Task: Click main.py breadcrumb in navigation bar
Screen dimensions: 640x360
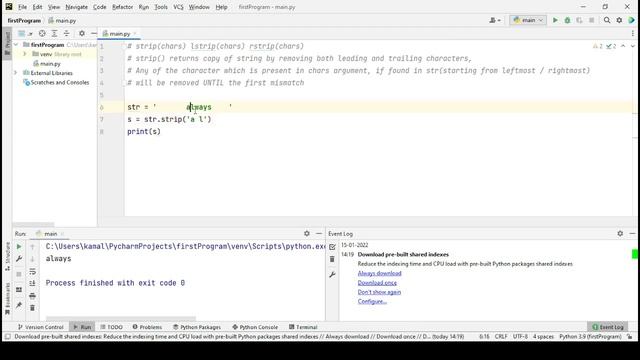Action: [62, 20]
